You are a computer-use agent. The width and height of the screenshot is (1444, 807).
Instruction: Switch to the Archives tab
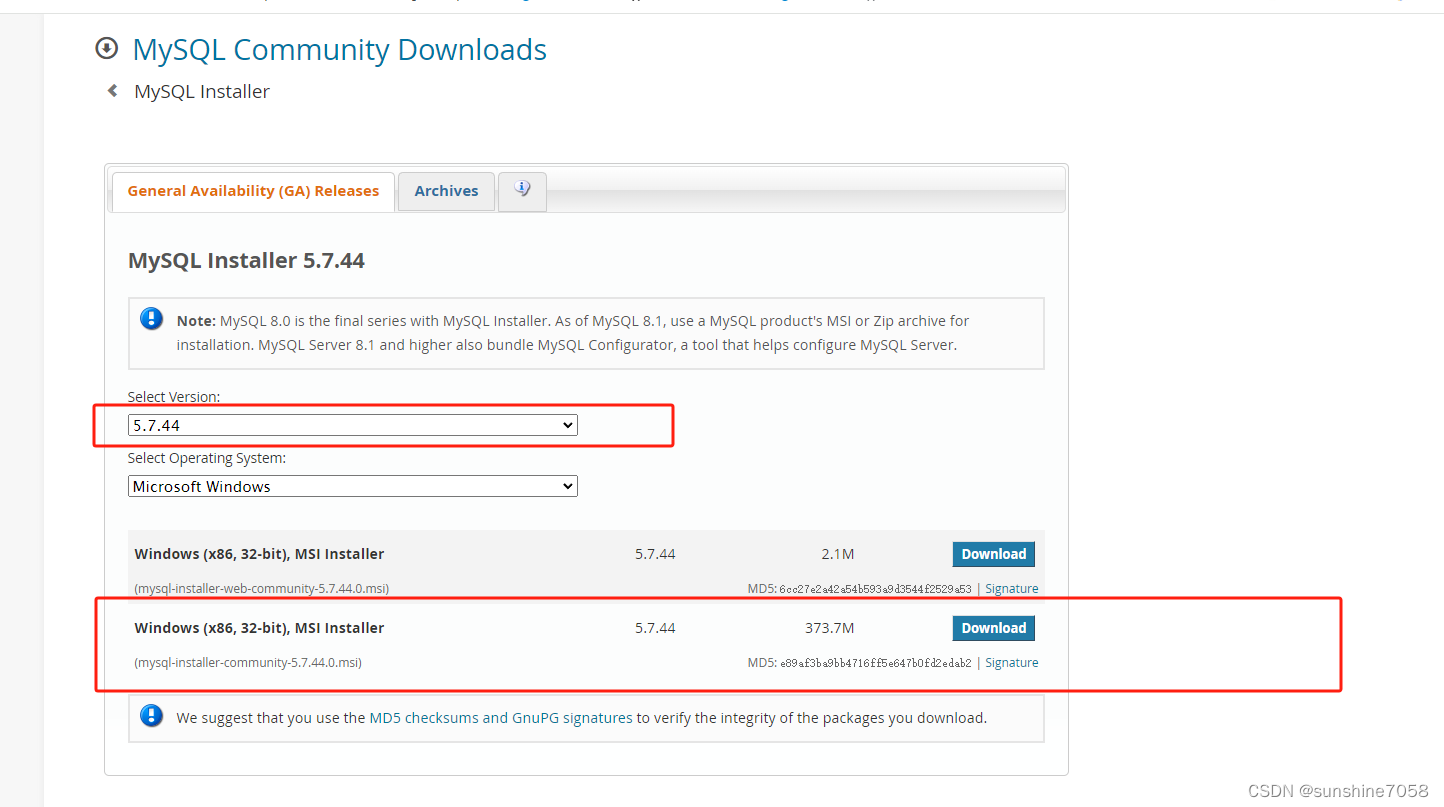tap(446, 190)
